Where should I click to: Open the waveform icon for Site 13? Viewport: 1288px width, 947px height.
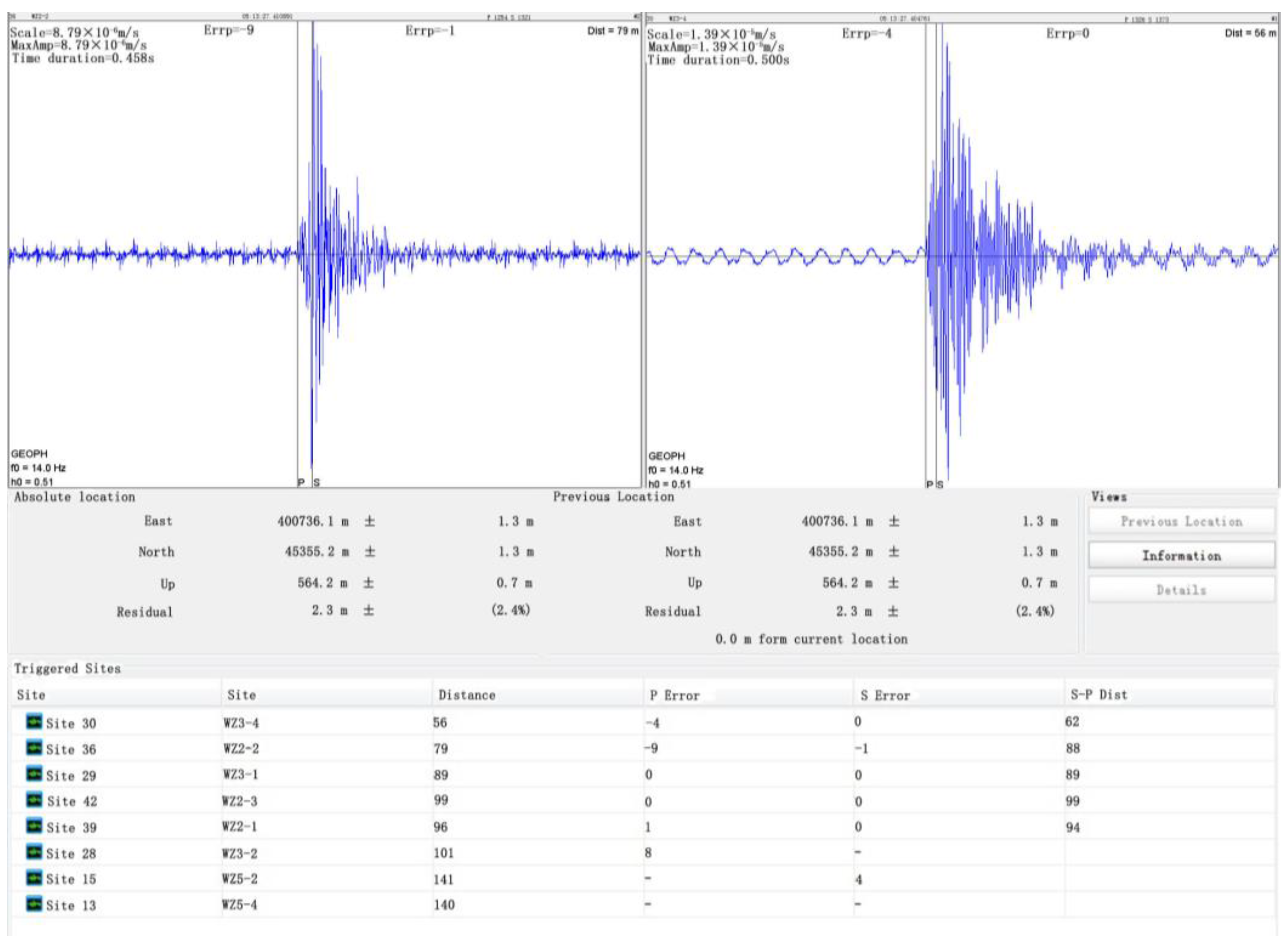[x=35, y=906]
